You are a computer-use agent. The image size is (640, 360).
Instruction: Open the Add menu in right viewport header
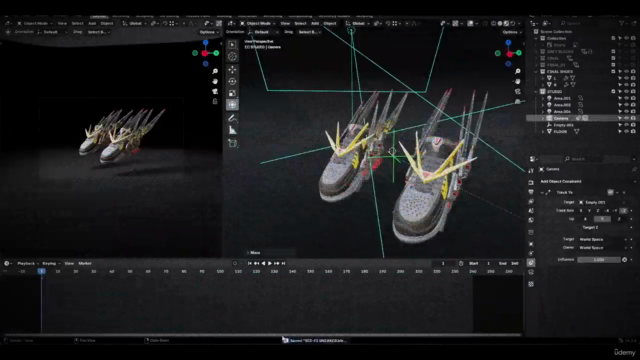(315, 23)
